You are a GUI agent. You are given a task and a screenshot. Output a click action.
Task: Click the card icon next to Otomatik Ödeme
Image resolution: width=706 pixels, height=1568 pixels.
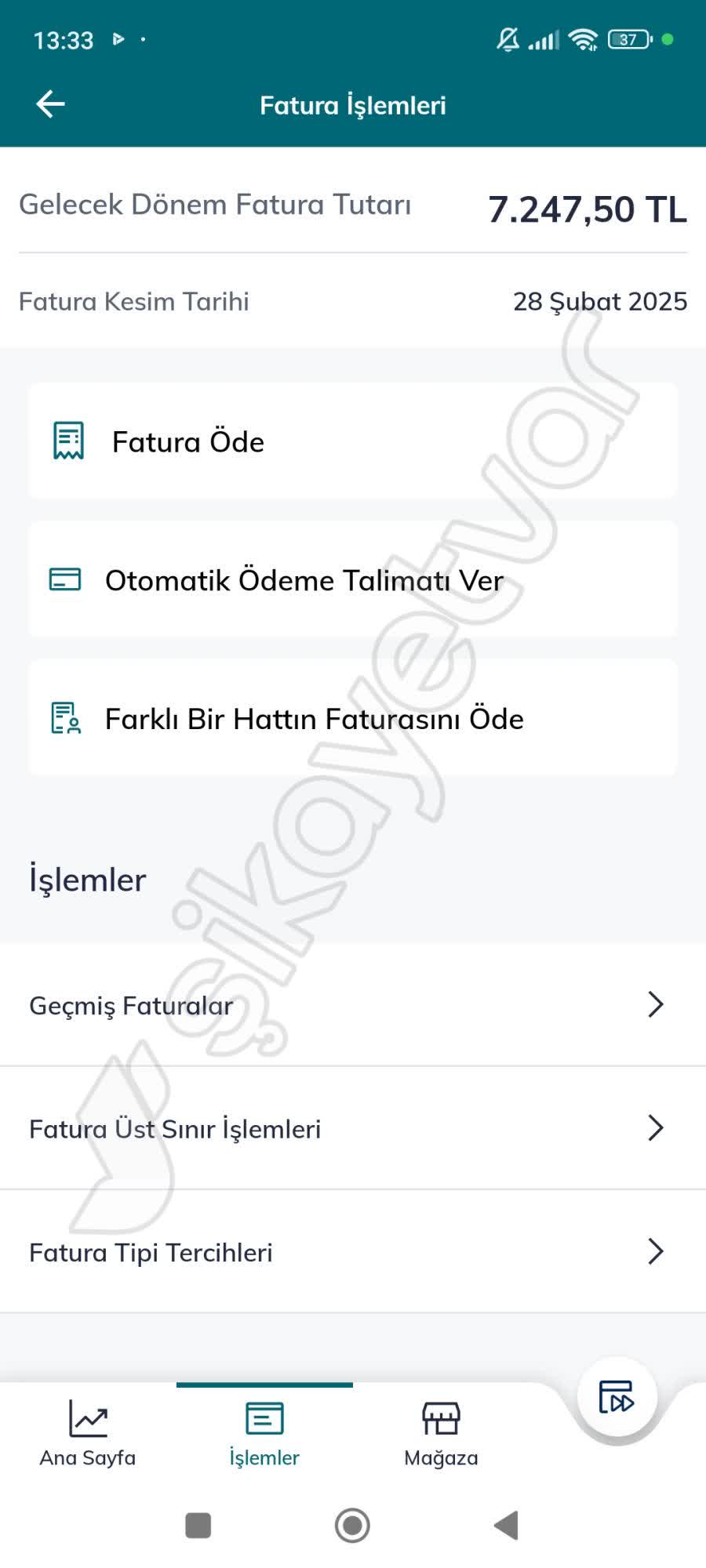click(64, 580)
